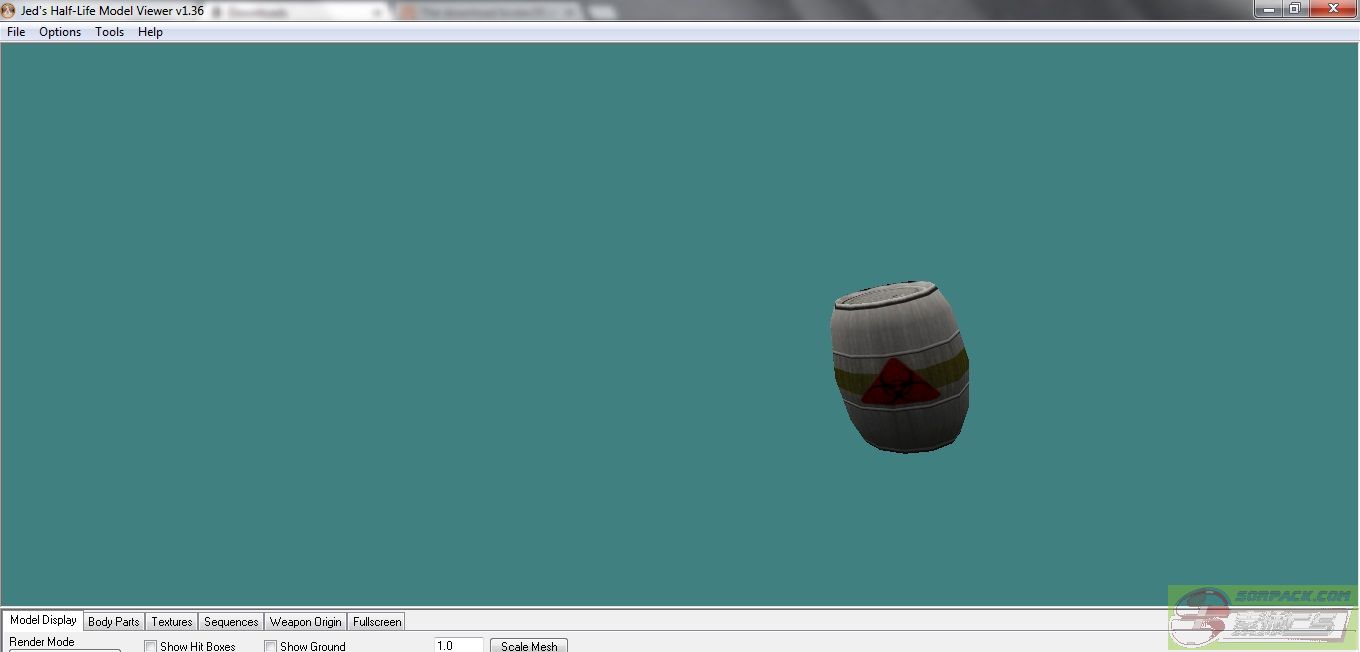Enable the Show Hit Boxes checkbox
This screenshot has width=1360, height=652.
tap(151, 647)
